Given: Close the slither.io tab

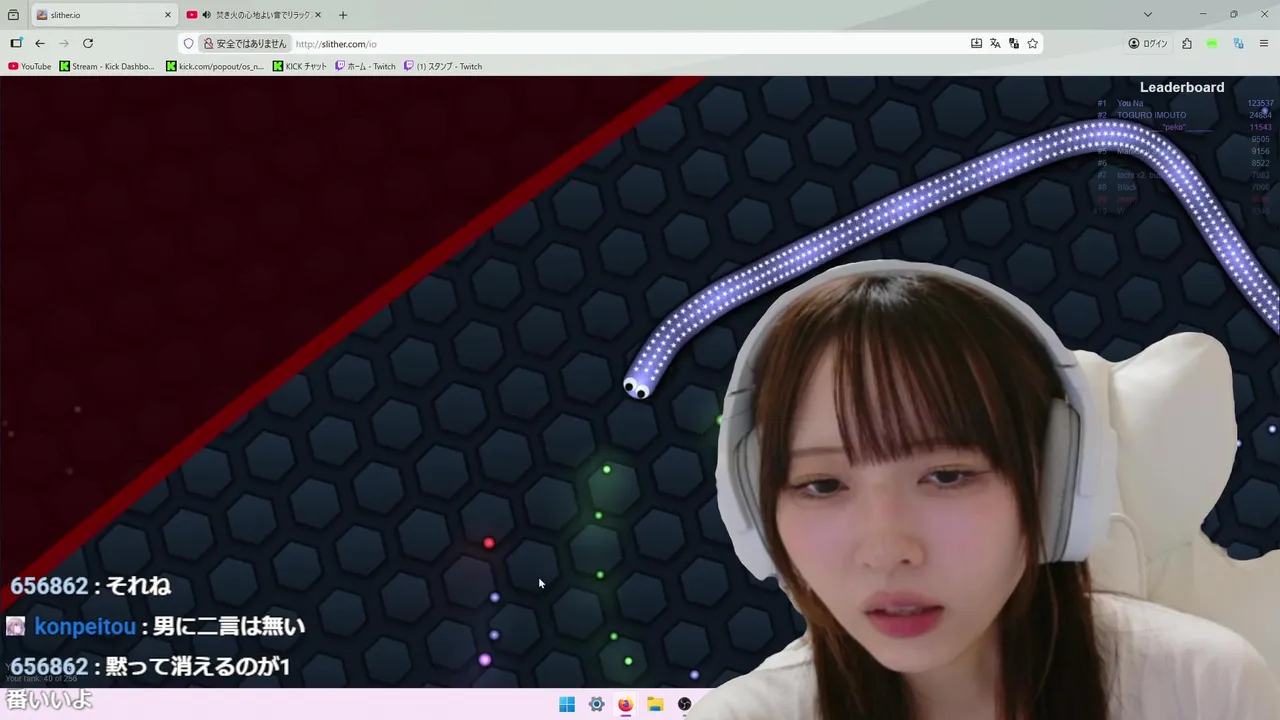Looking at the screenshot, I should [x=168, y=15].
